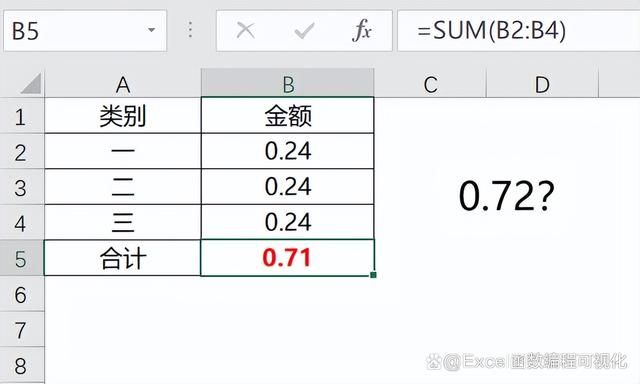Image resolution: width=640 pixels, height=384 pixels.
Task: Click cell A3 containing 二
Action: pyautogui.click(x=123, y=186)
